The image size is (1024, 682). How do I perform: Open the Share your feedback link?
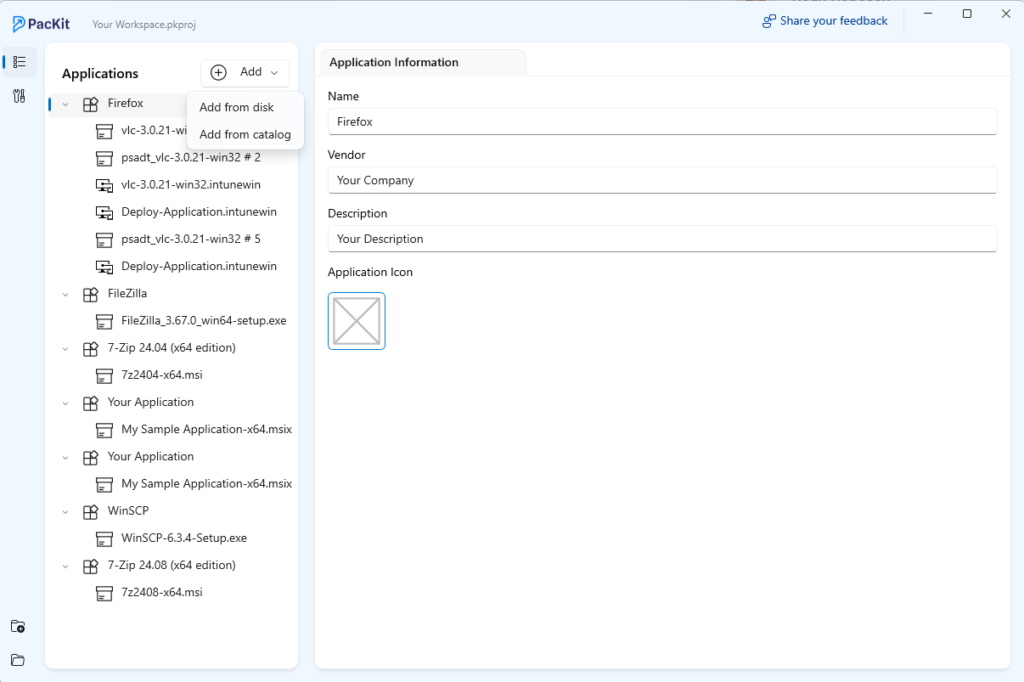pos(825,21)
